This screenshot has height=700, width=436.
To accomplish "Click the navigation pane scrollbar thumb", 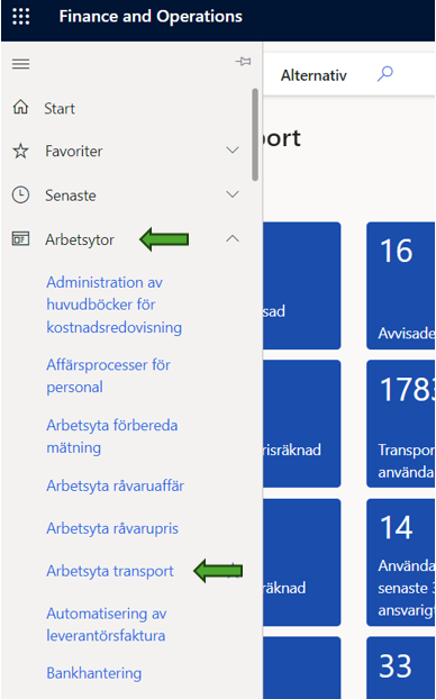I will [255, 134].
